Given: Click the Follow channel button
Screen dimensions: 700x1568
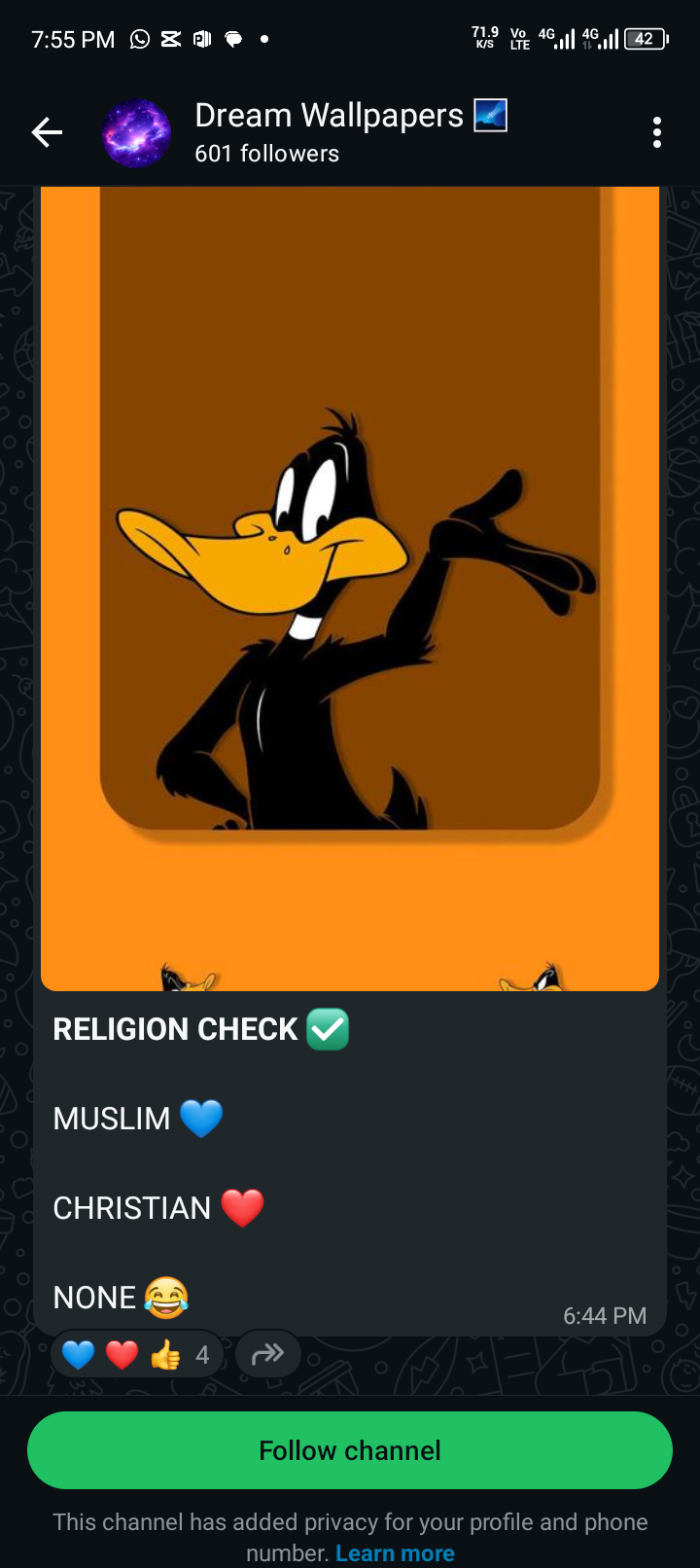Looking at the screenshot, I should [x=350, y=1450].
